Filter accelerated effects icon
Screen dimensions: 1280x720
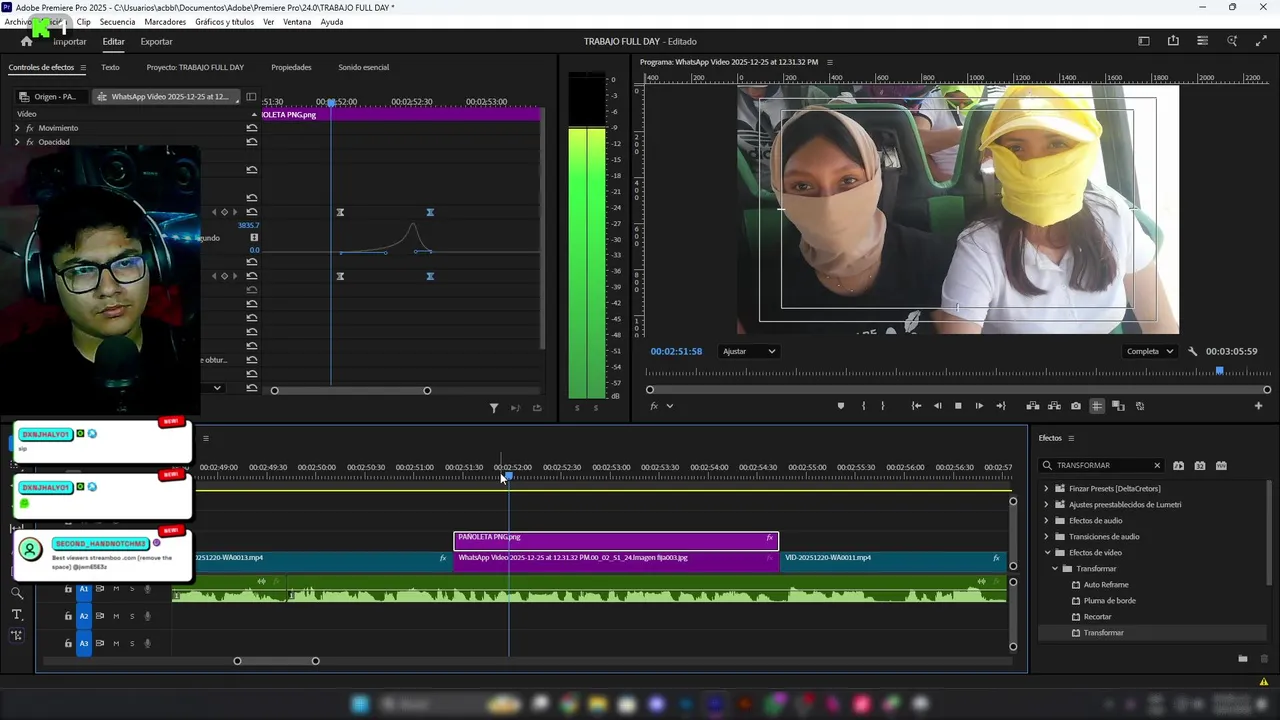point(1178,466)
